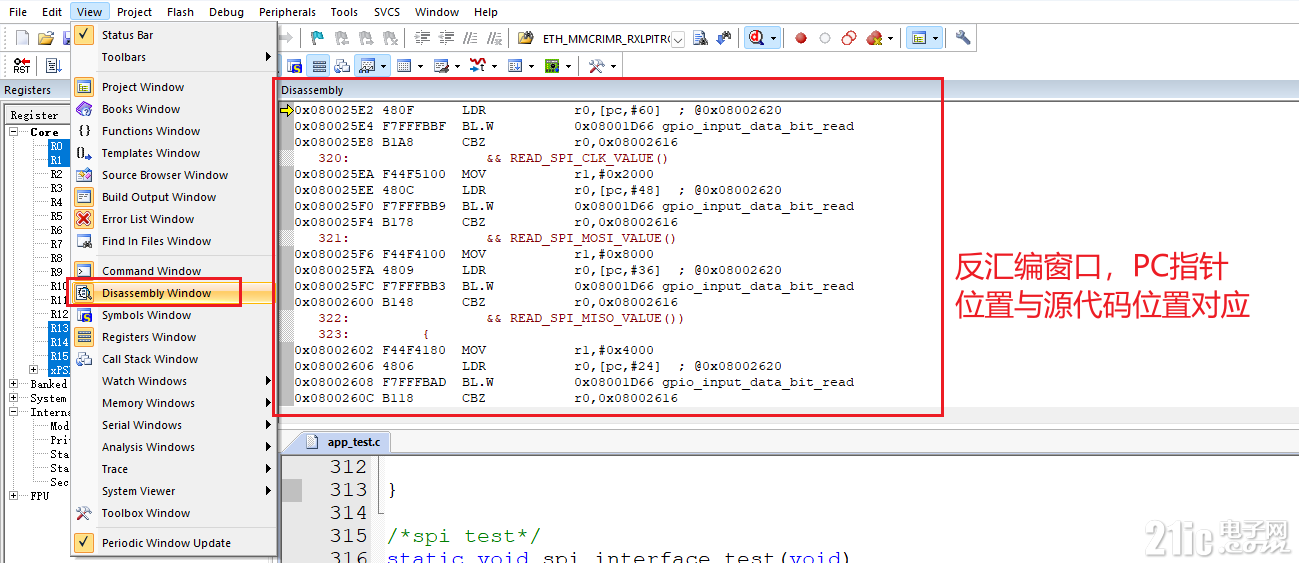Open the Toolbox toolbar dropdown arrow
The width and height of the screenshot is (1299, 563).
613,66
